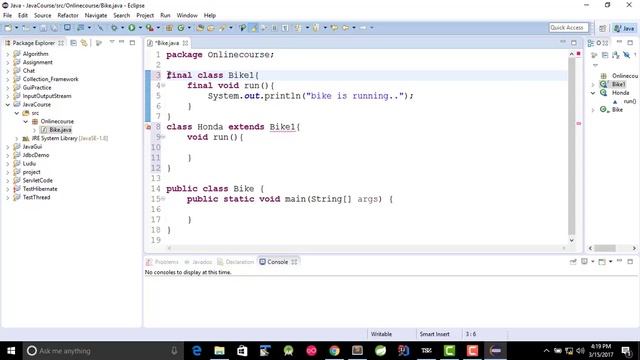Click the Quick Access field
This screenshot has width=640, height=360.
coord(568,28)
